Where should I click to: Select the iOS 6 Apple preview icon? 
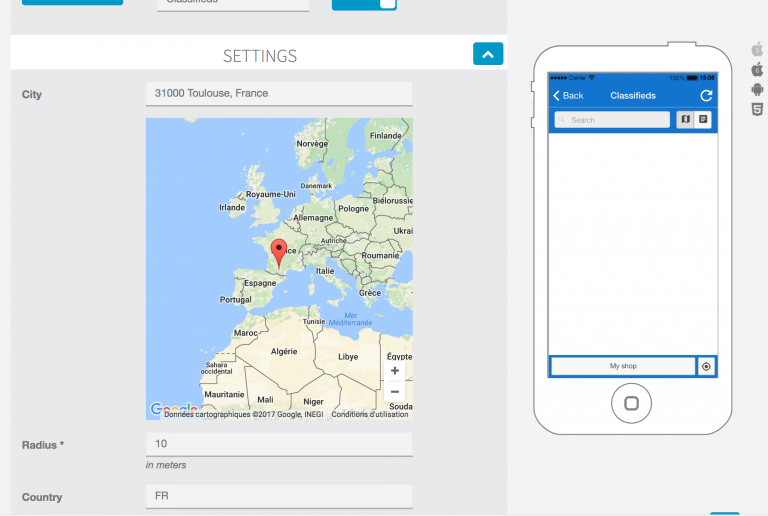(x=757, y=69)
